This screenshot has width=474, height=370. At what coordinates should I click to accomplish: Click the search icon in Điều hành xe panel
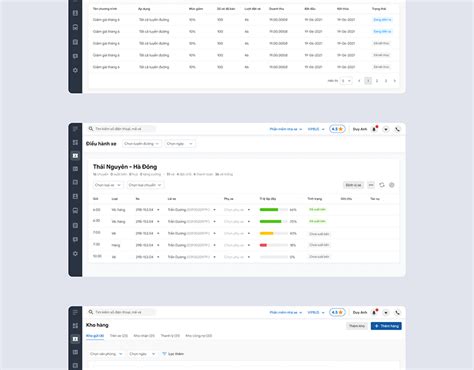pos(91,129)
